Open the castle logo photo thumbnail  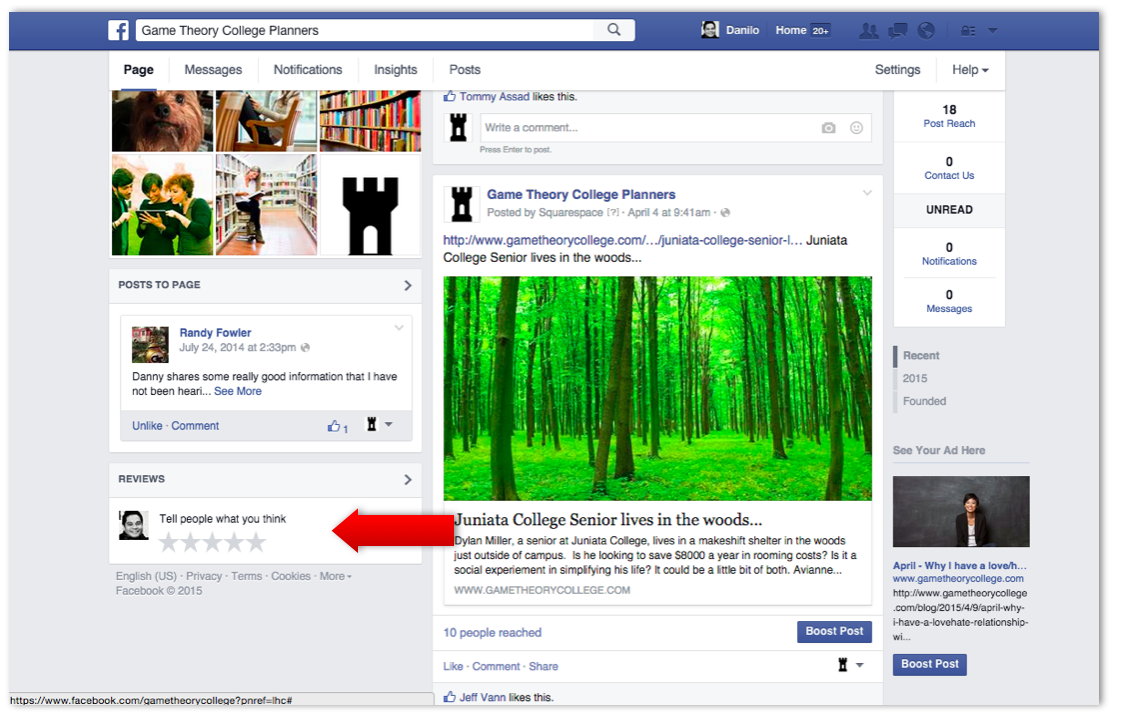point(370,205)
